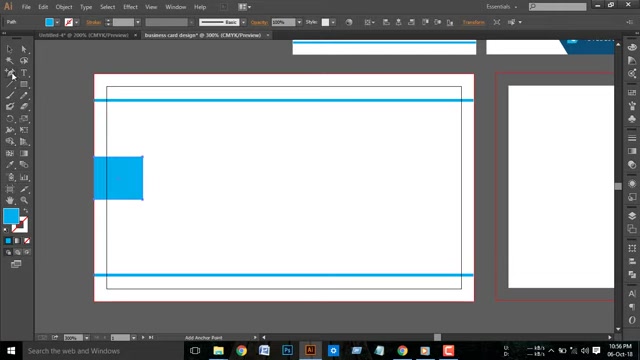Click the Stroke link in control bar
The image size is (640, 360).
click(x=93, y=22)
